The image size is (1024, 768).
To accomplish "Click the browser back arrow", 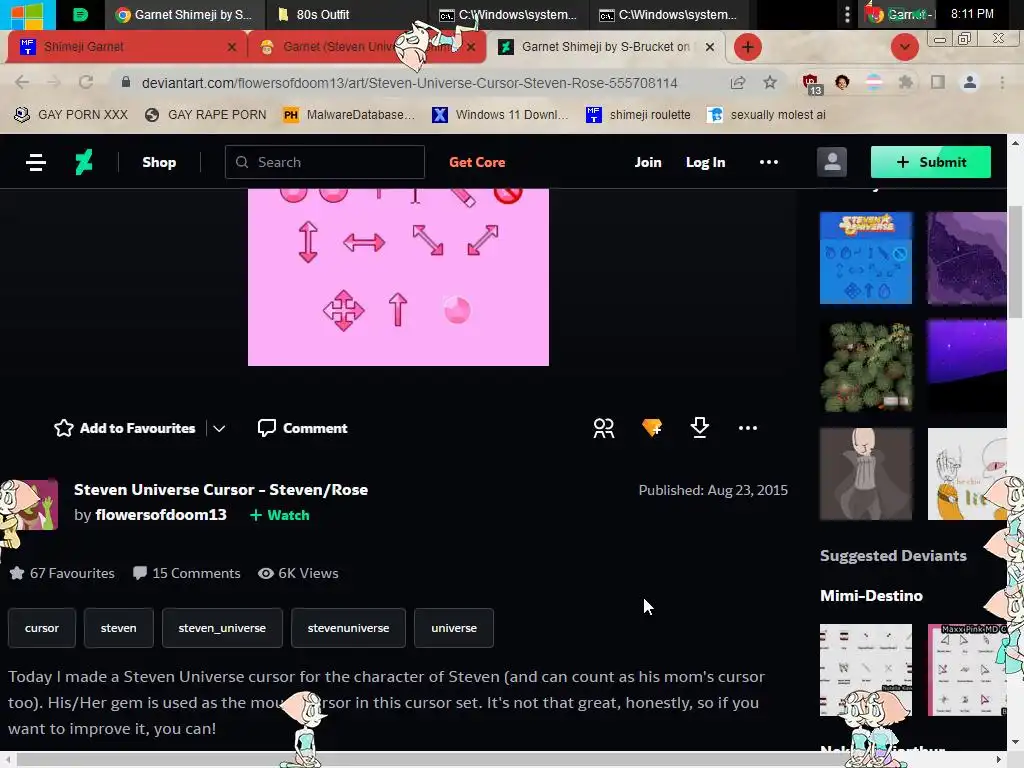I will click(22, 82).
